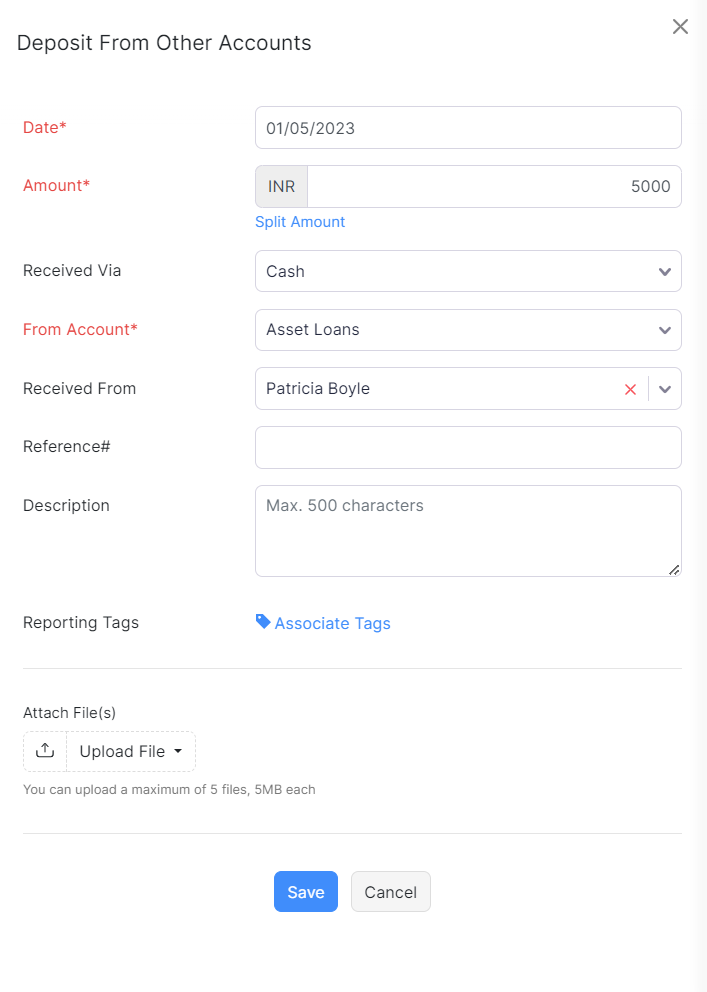Image resolution: width=707 pixels, height=992 pixels.
Task: Click the blue tag icon beside Associate Tags
Action: pos(261,622)
